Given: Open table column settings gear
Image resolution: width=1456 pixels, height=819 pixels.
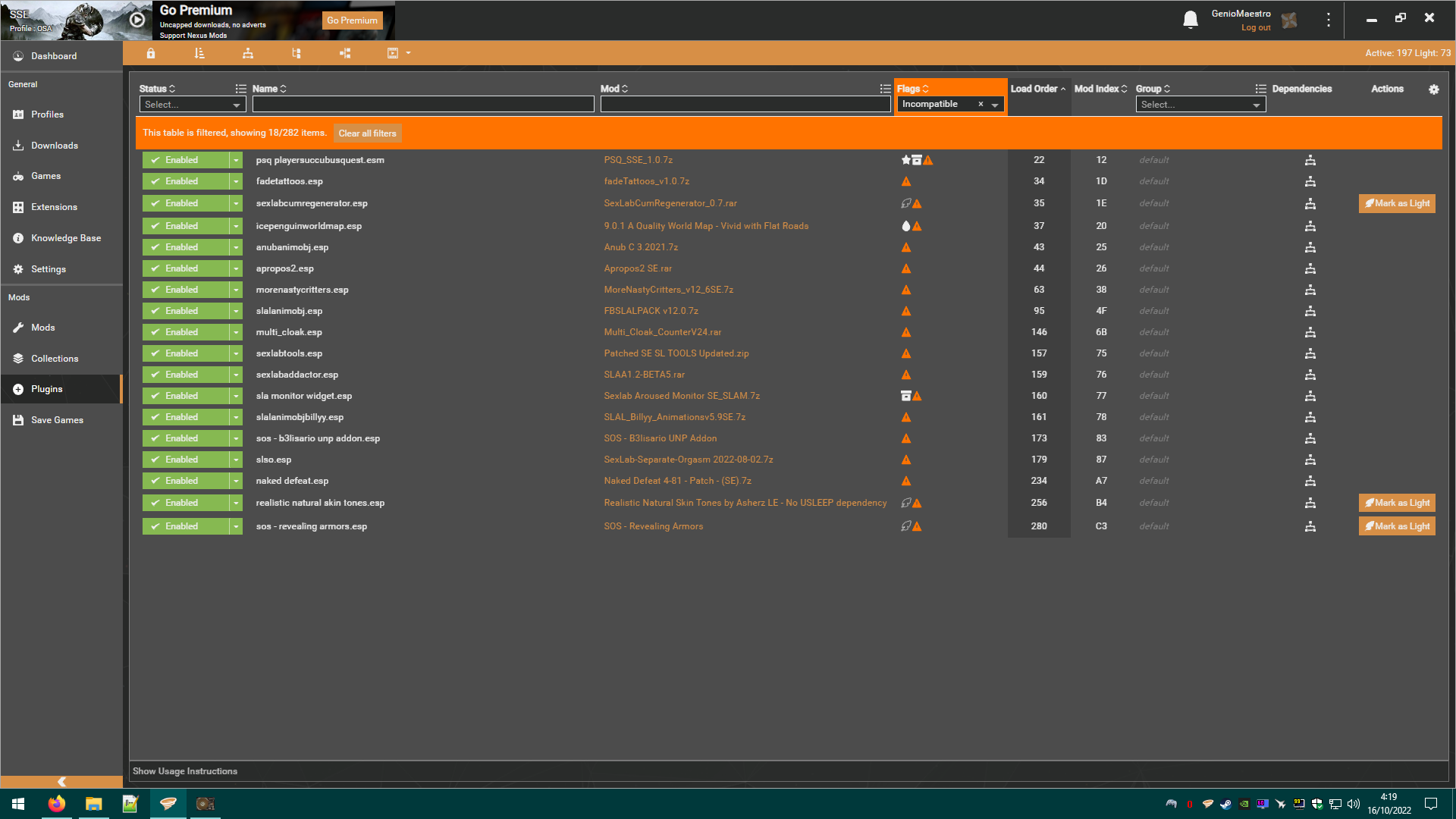Looking at the screenshot, I should click(1433, 89).
